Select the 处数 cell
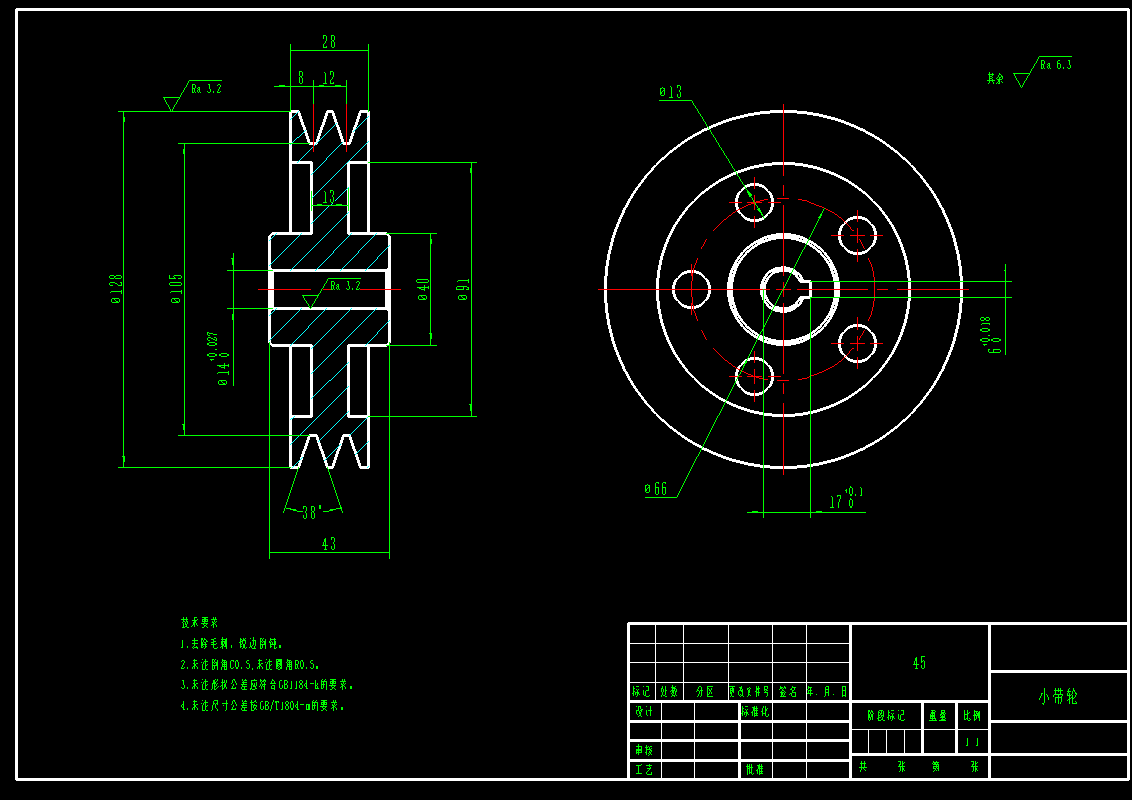 [669, 692]
